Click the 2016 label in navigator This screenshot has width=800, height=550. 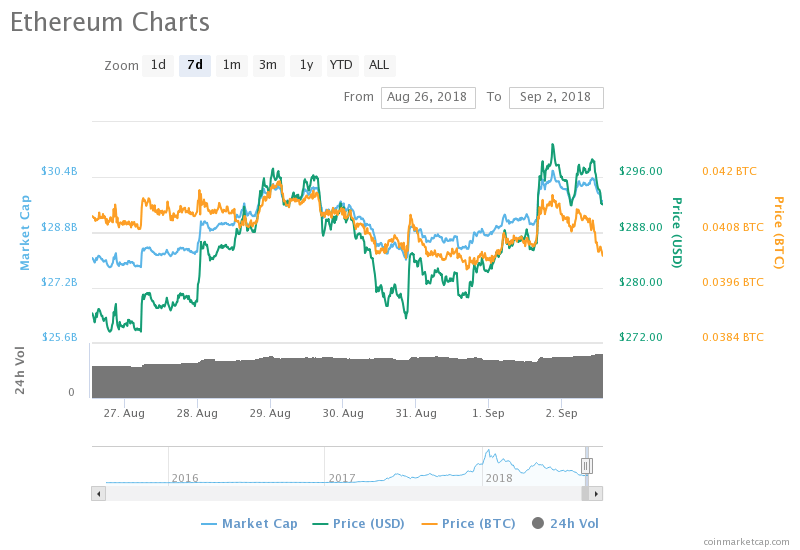pyautogui.click(x=185, y=478)
